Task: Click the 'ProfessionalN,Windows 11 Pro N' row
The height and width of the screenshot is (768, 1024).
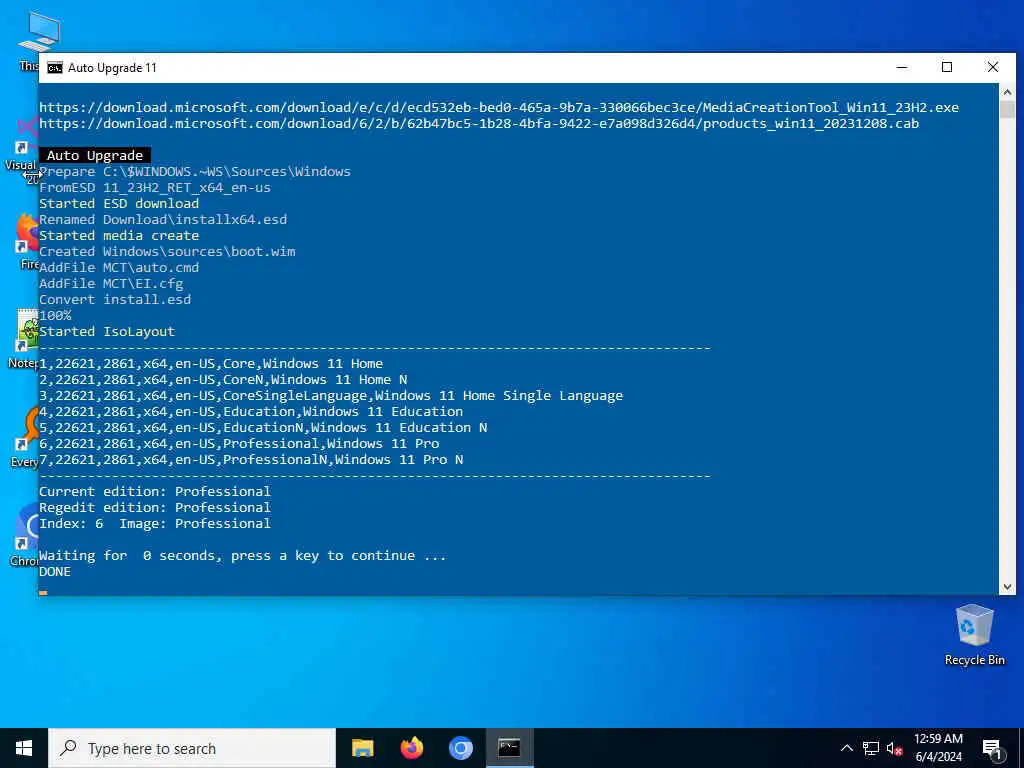Action: pyautogui.click(x=251, y=459)
